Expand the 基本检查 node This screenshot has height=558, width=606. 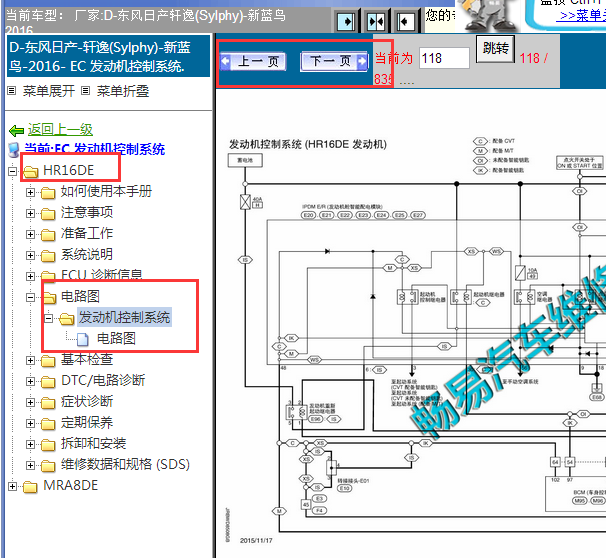(x=30, y=361)
